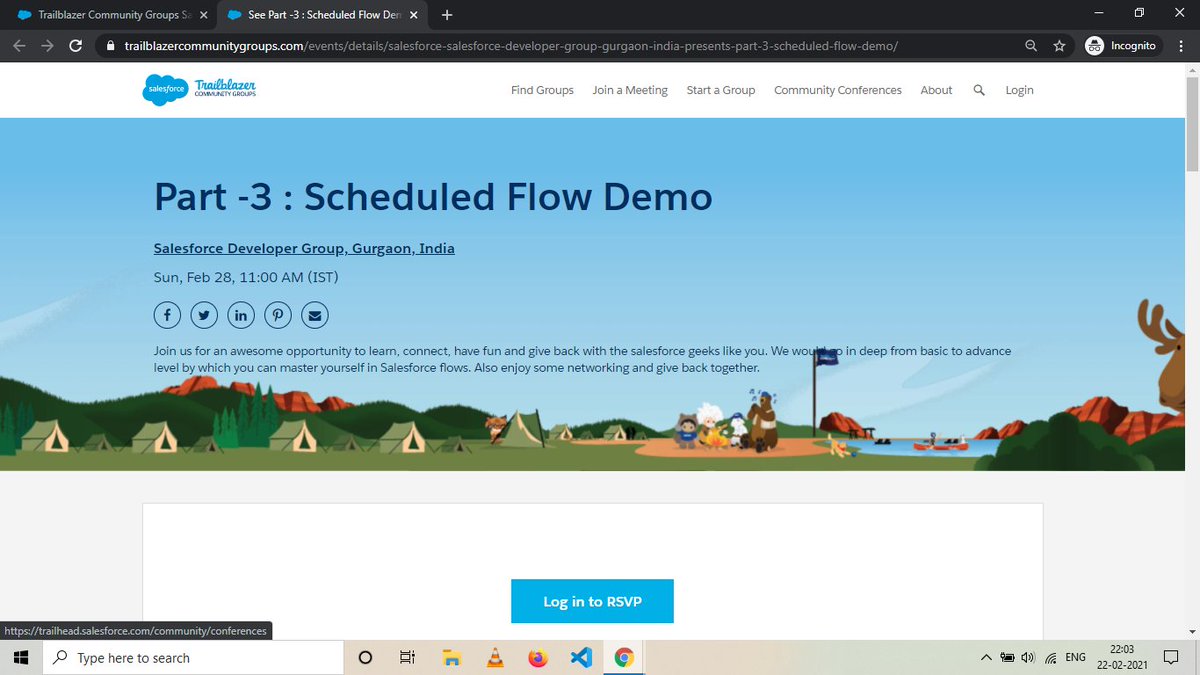
Task: Show hidden tray icons chevron
Action: coord(987,657)
